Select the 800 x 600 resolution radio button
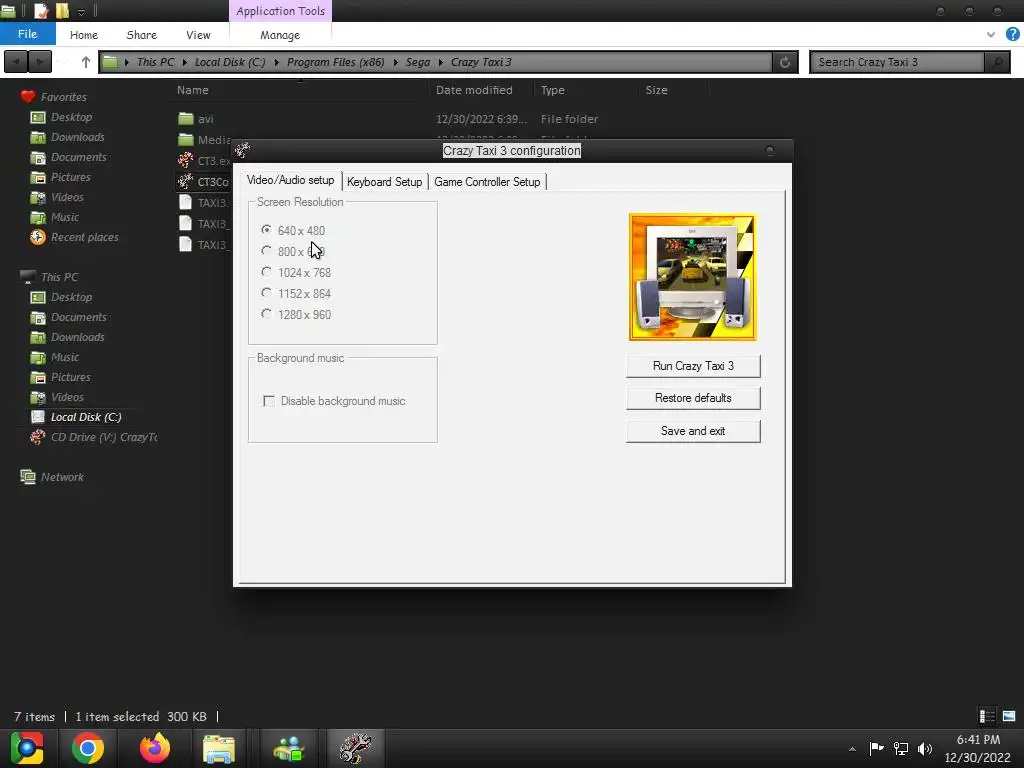The height and width of the screenshot is (768, 1024). (266, 251)
